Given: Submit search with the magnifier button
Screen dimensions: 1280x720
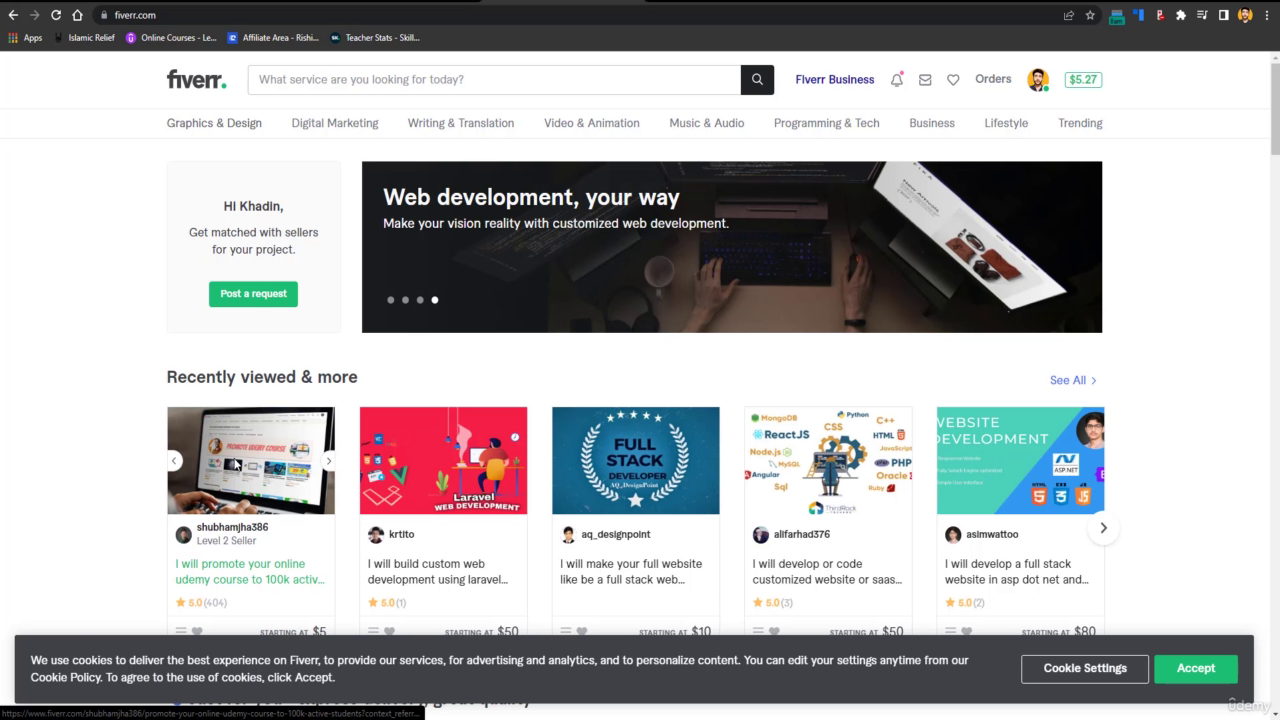Looking at the screenshot, I should pyautogui.click(x=757, y=80).
